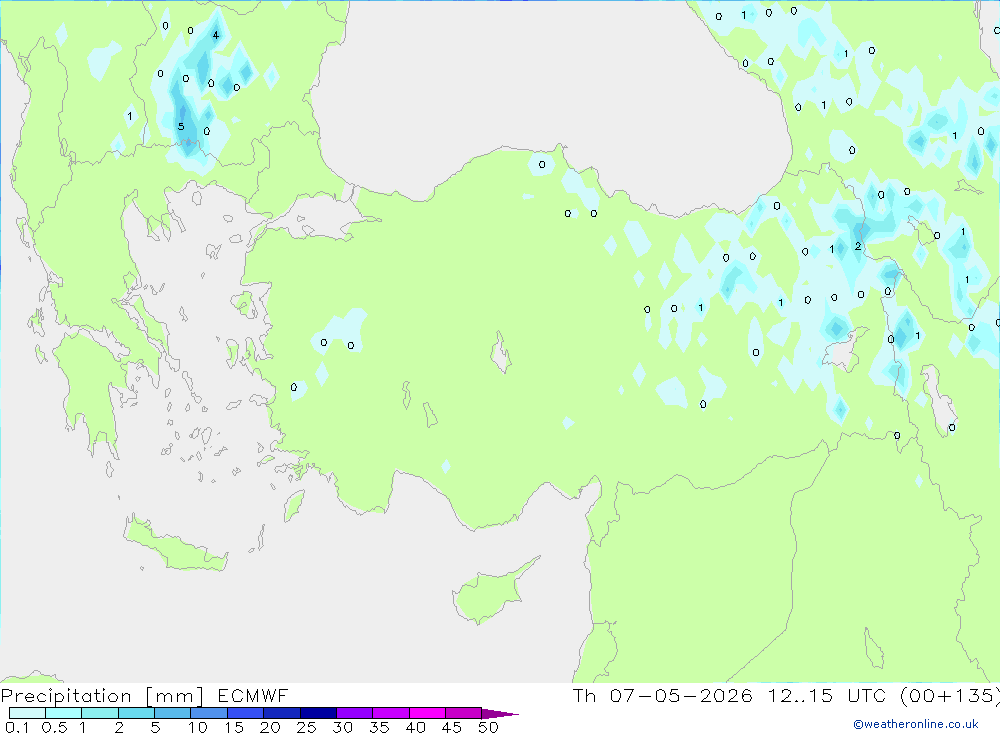Click the "30" legend scale label
The height and width of the screenshot is (733, 1000).
coord(342,727)
